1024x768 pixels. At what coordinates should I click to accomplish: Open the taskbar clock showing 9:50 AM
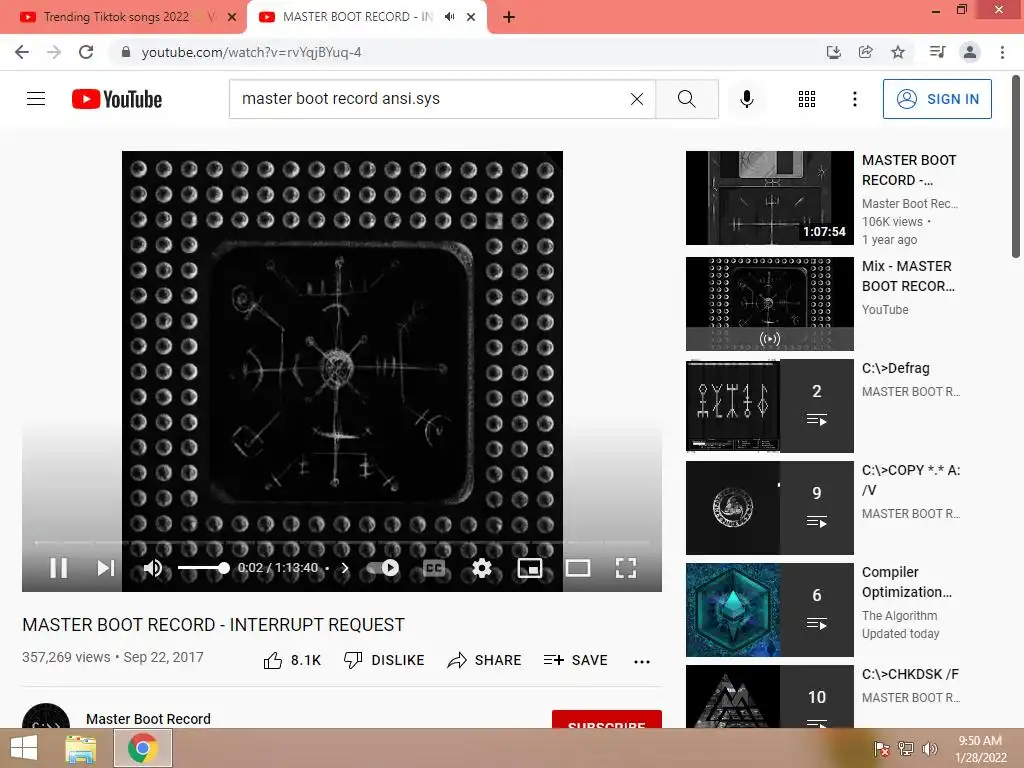pyautogui.click(x=980, y=748)
